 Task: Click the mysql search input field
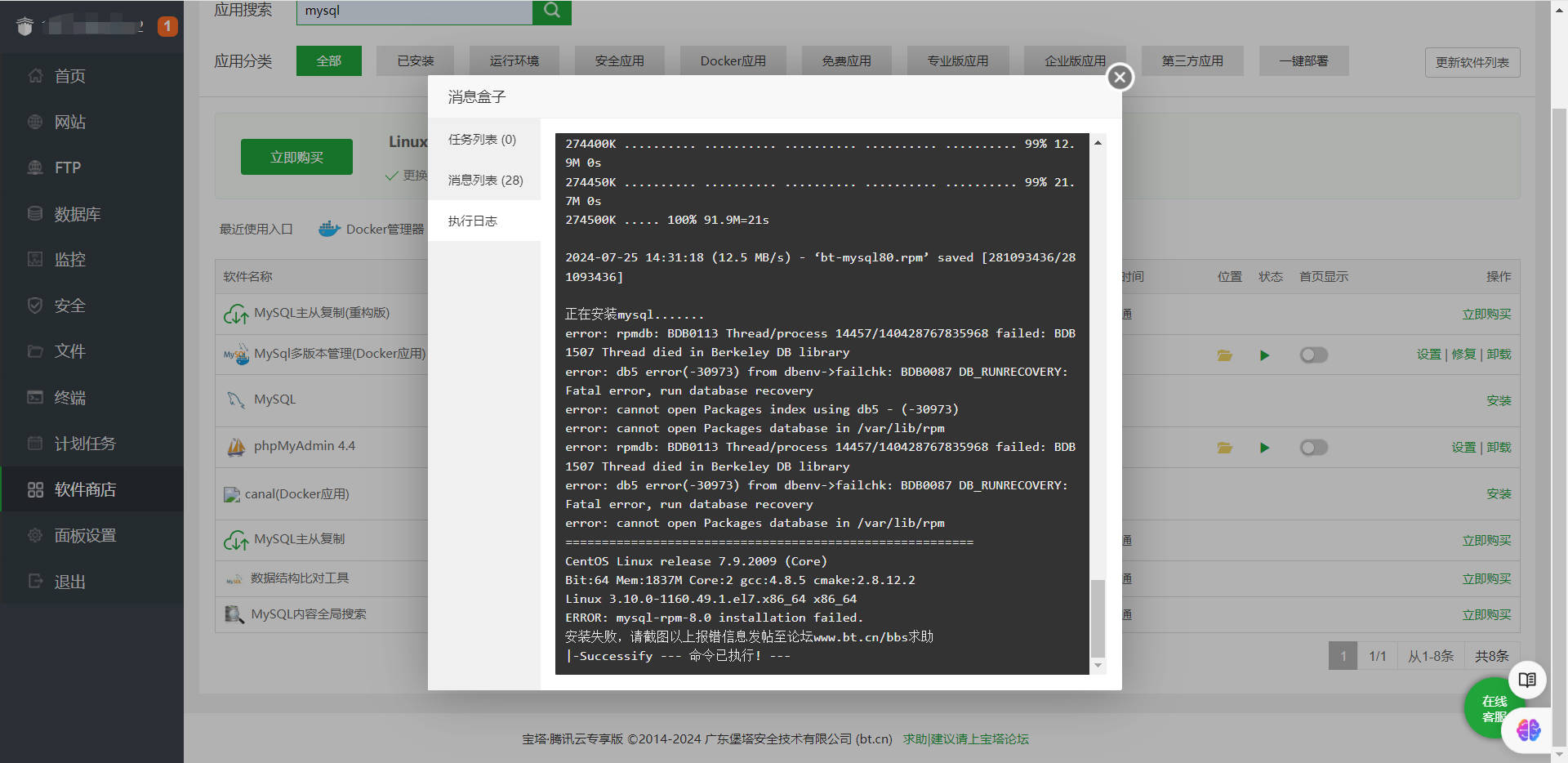click(414, 11)
